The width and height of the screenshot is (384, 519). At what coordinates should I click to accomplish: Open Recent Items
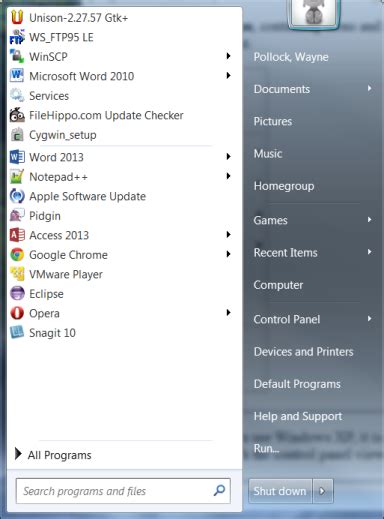click(285, 253)
